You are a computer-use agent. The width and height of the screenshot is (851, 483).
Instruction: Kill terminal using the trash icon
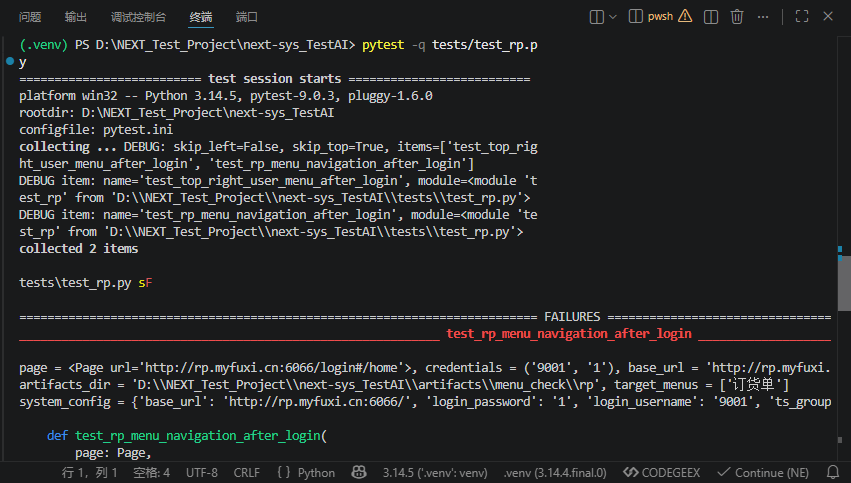736,17
